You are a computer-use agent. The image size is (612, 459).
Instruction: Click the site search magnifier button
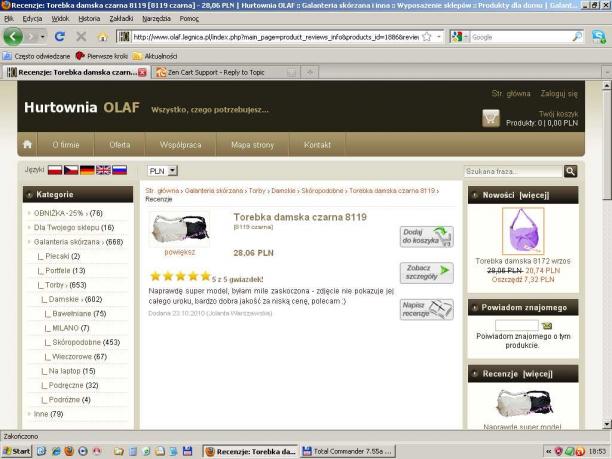tap(570, 171)
